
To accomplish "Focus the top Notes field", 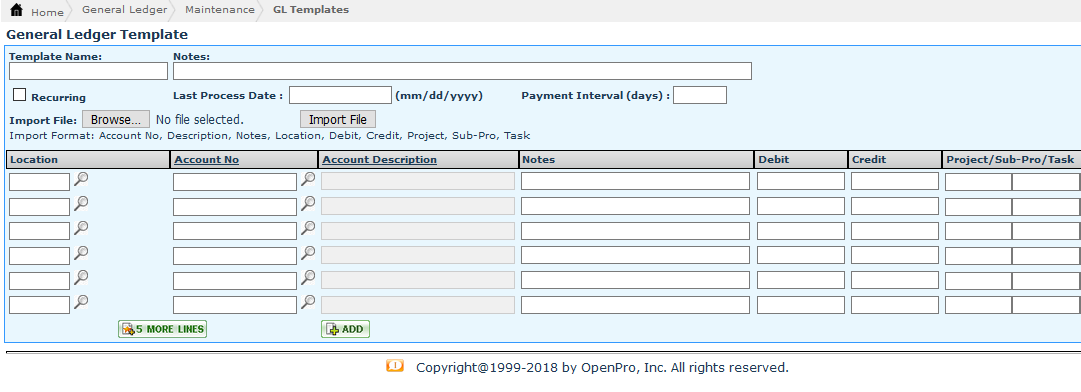I will point(462,71).
